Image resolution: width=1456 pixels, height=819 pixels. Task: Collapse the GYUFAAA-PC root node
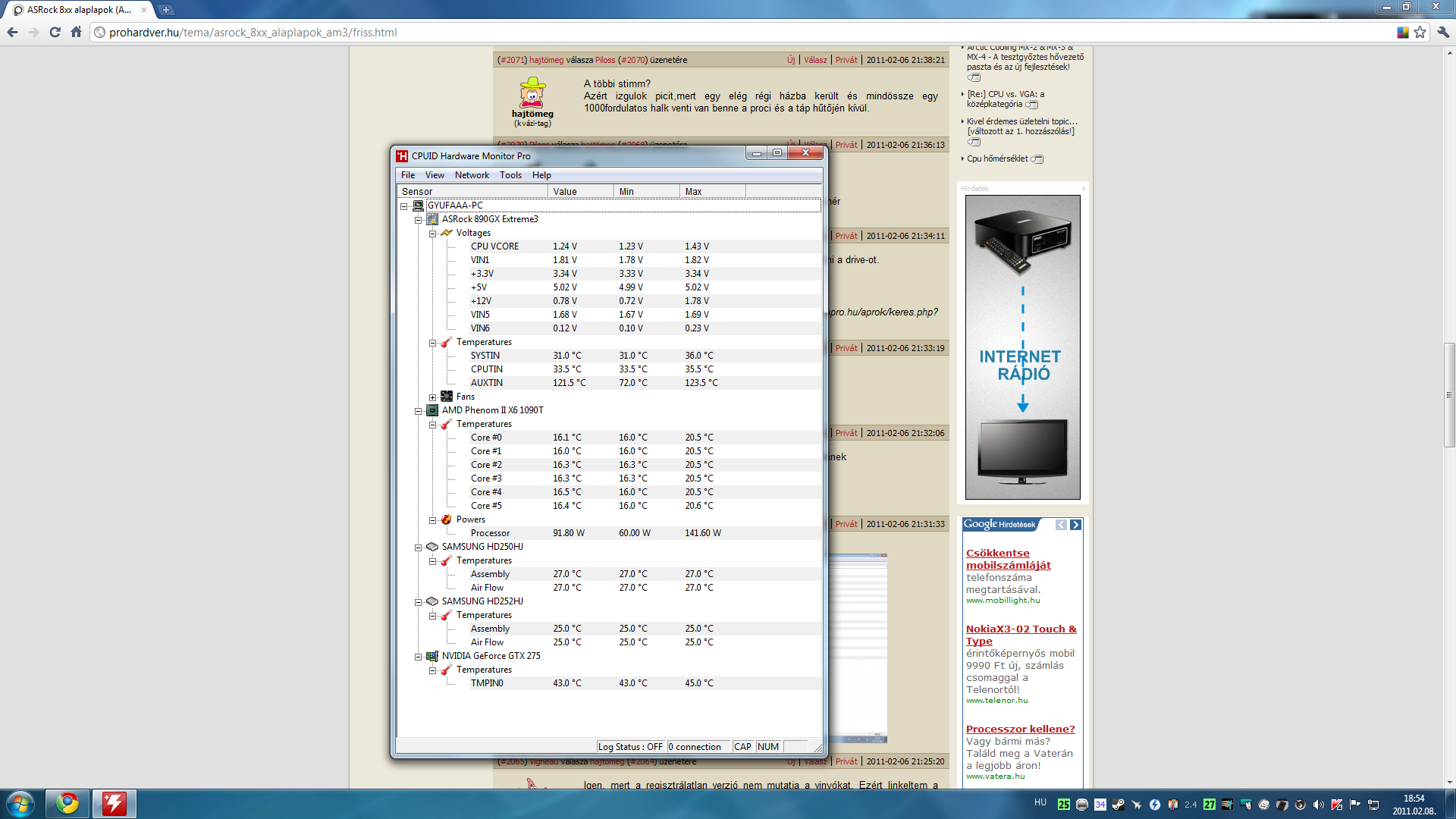[404, 206]
